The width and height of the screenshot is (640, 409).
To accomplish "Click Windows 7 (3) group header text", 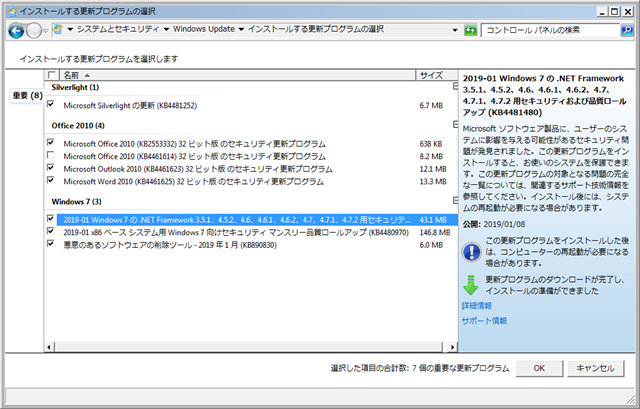I will tap(76, 202).
